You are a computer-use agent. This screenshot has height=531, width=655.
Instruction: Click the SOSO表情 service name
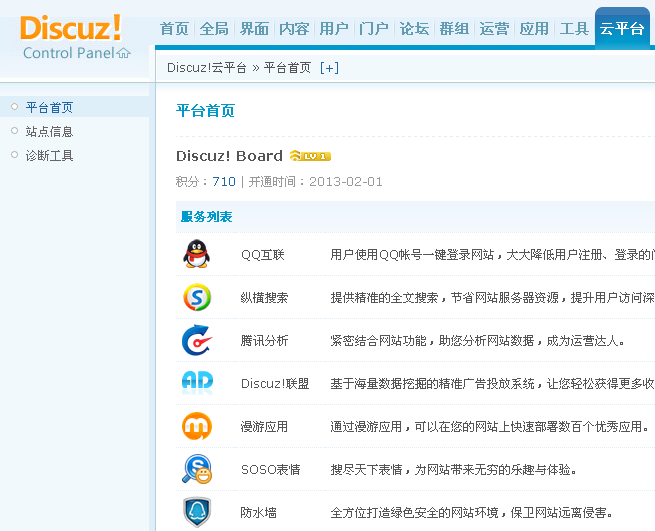[271, 470]
